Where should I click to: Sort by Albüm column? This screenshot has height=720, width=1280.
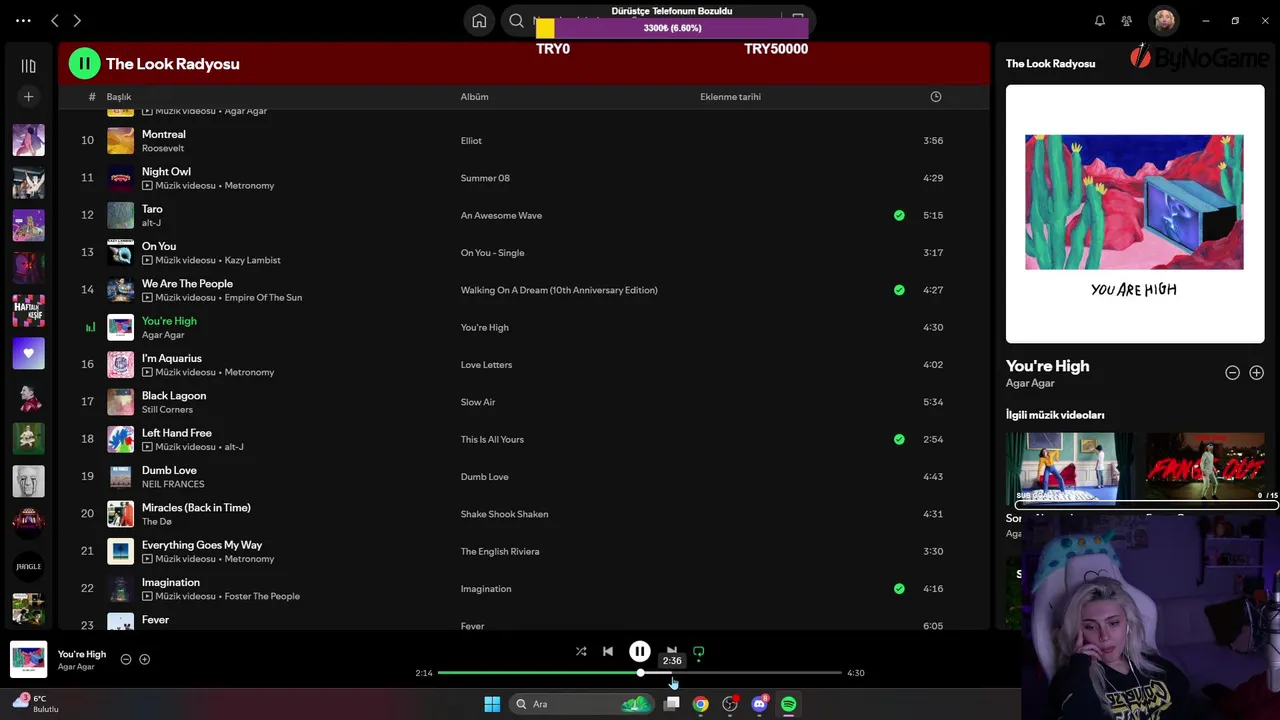[x=474, y=97]
